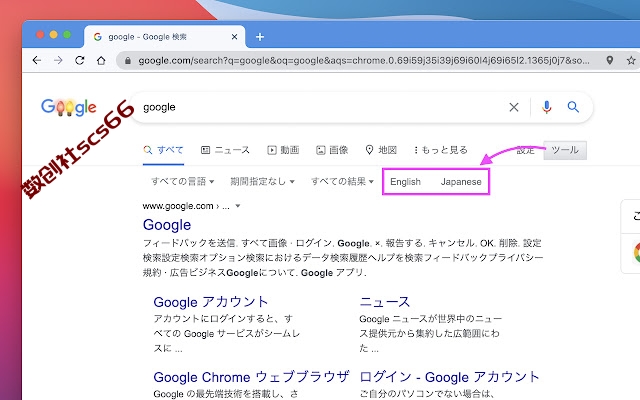Open the 設定 settings link
Image resolution: width=640 pixels, height=400 pixels.
525,150
